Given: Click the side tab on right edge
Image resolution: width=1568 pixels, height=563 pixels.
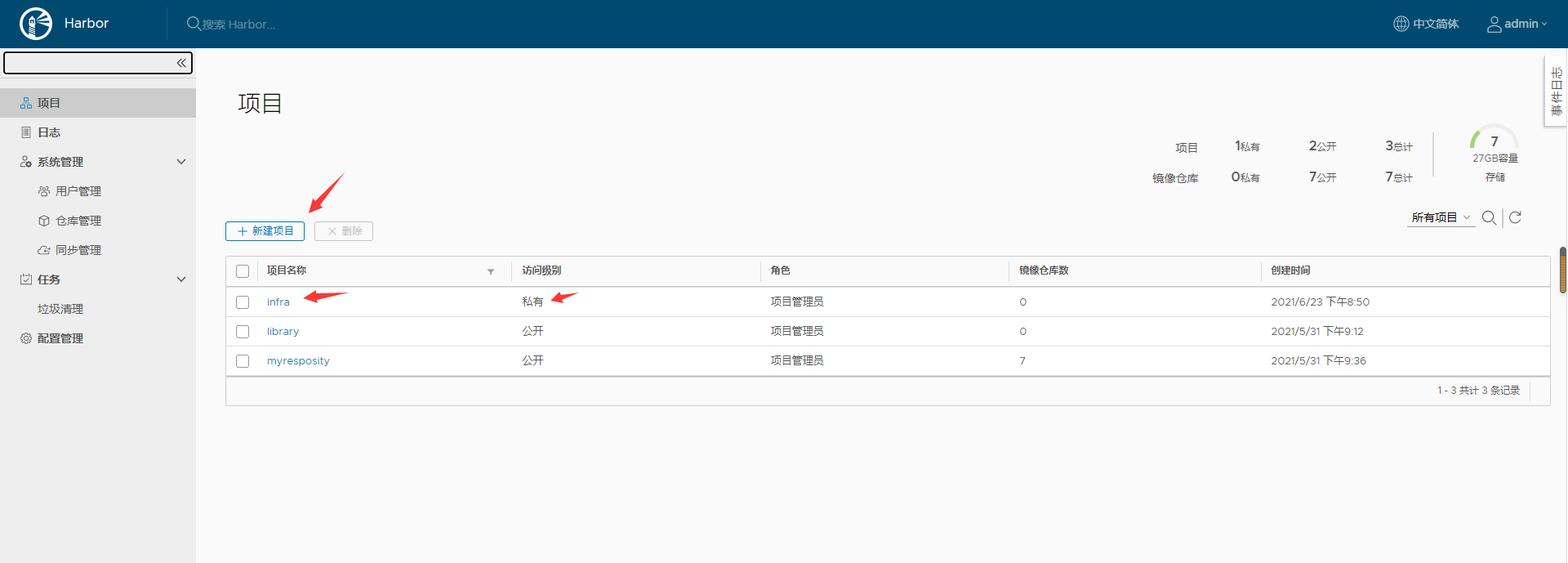Looking at the screenshot, I should pos(1556,91).
